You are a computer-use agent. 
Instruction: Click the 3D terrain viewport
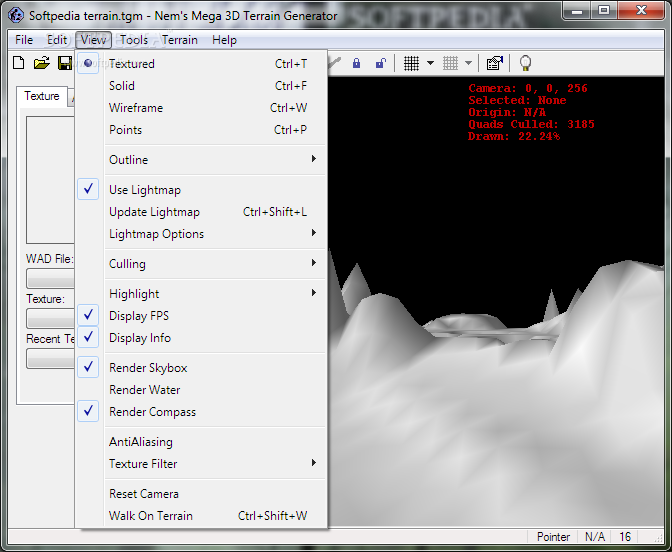496,301
